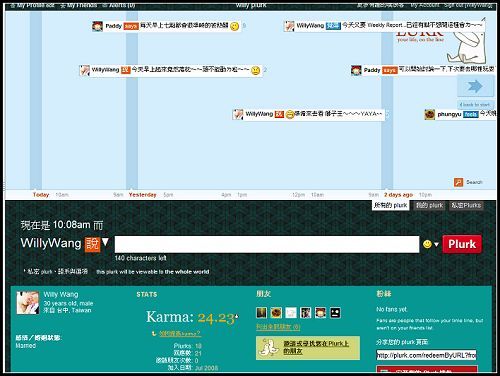Open WillyWang's avatar on the Weekly Report plurk

pyautogui.click(x=289, y=26)
